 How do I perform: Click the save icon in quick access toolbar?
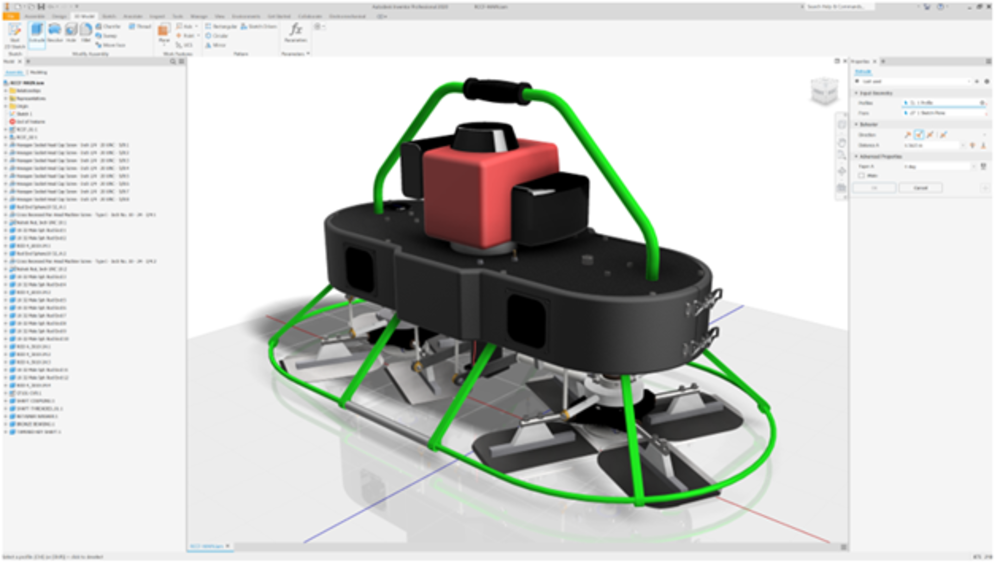tap(41, 6)
